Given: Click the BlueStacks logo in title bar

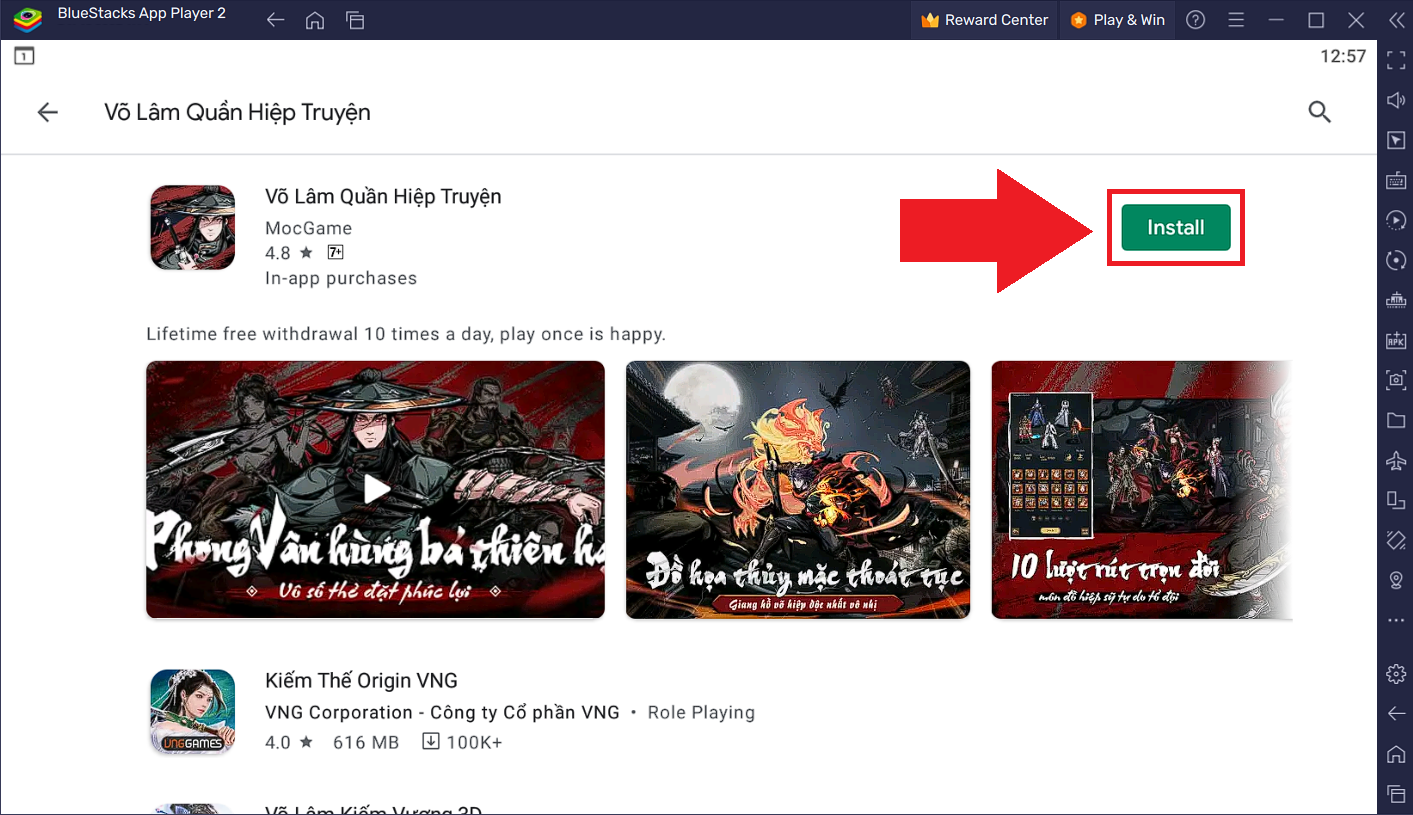Looking at the screenshot, I should point(26,19).
